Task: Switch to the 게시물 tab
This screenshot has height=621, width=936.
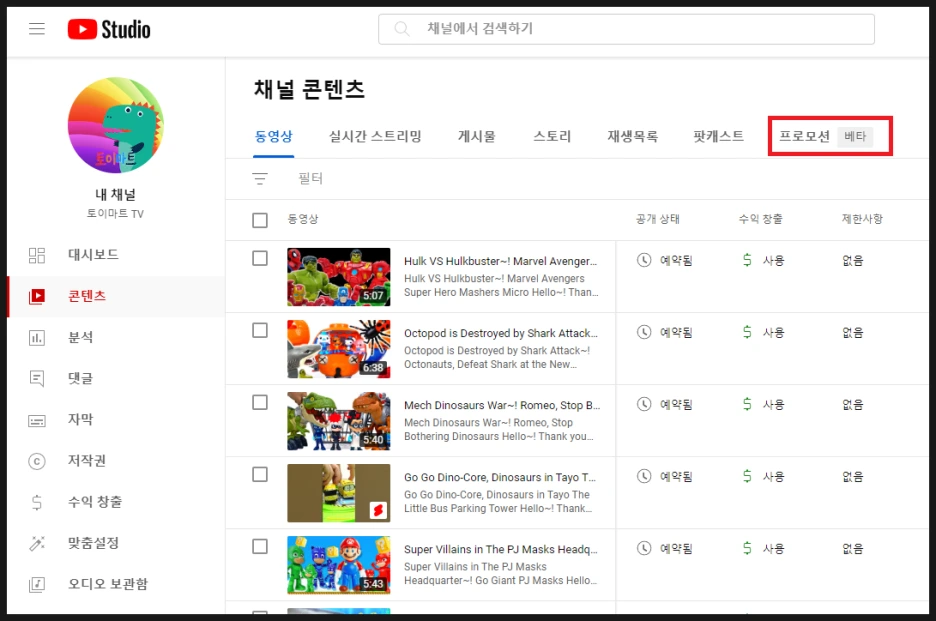Action: tap(476, 137)
